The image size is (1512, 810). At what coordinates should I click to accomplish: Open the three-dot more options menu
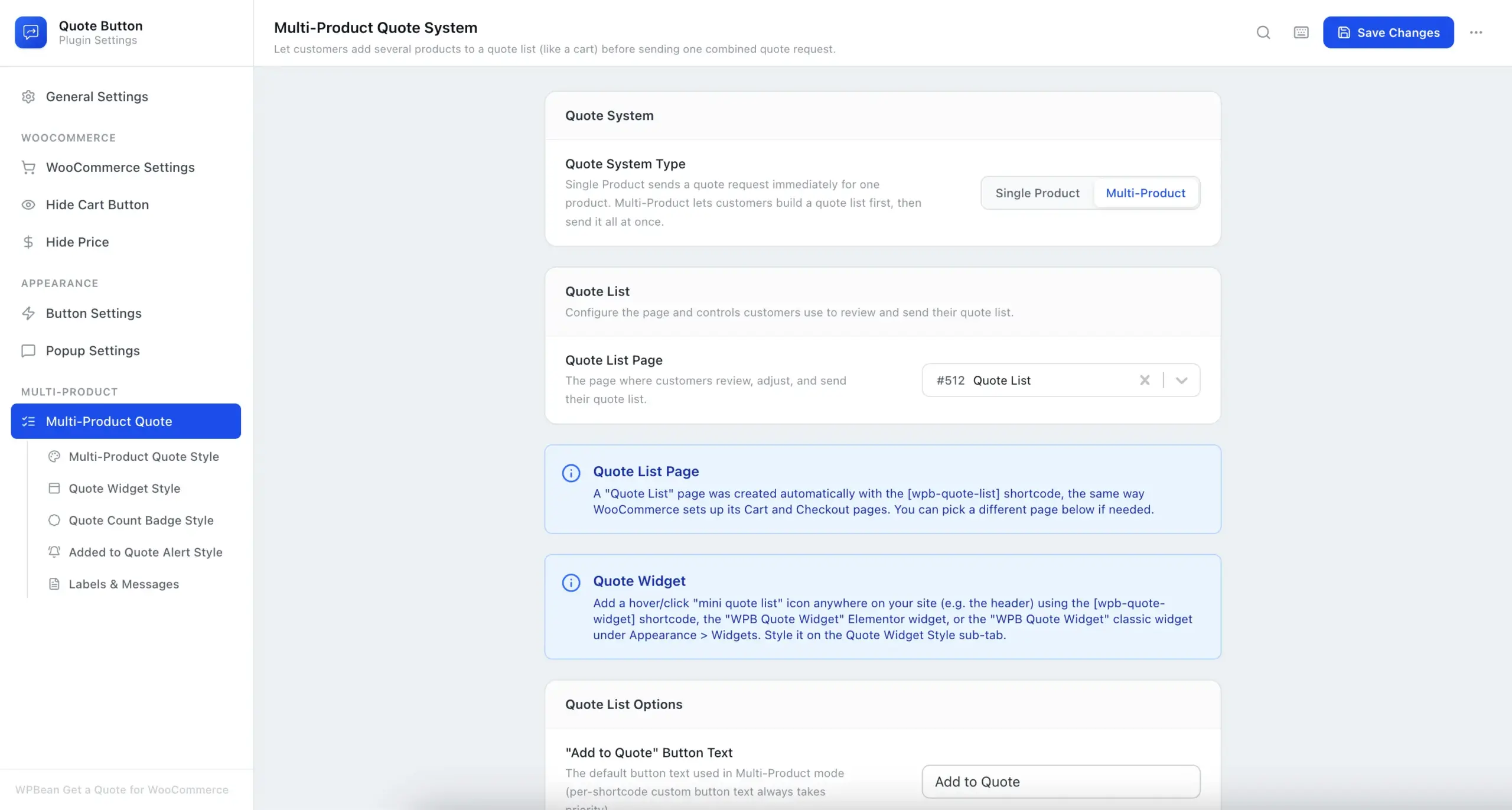tap(1476, 32)
